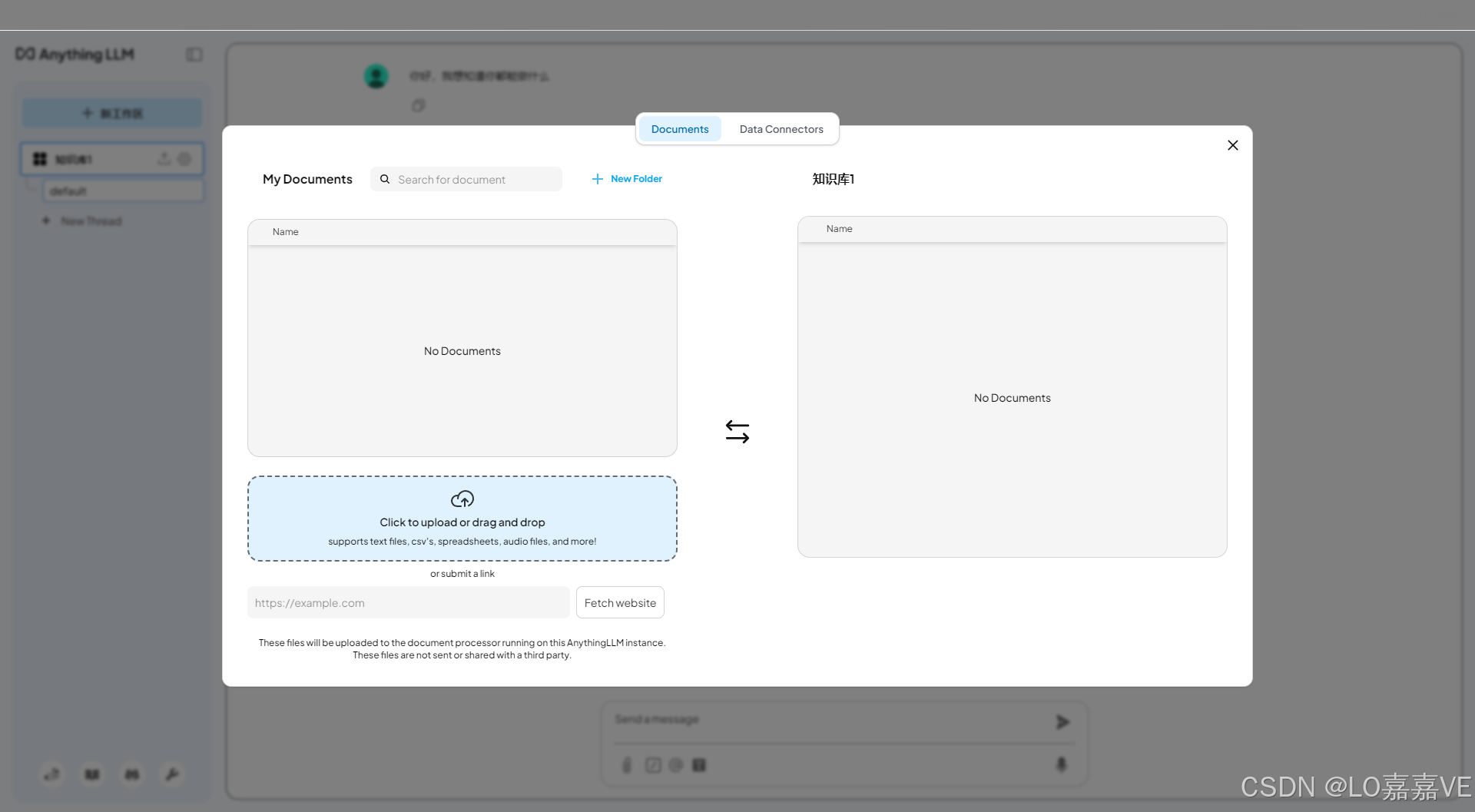Click the upload icon on the workspace row

(x=164, y=159)
